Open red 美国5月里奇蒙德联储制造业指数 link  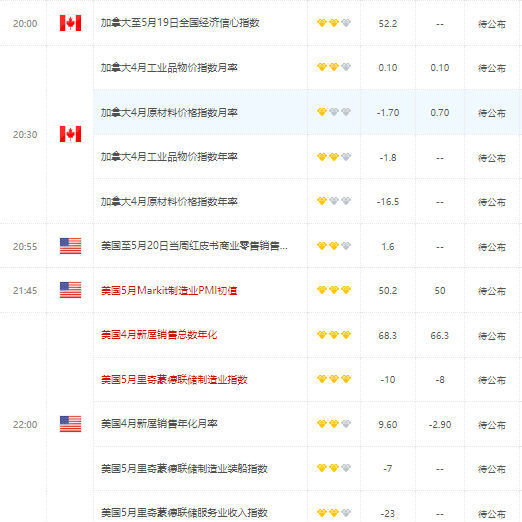(174, 379)
